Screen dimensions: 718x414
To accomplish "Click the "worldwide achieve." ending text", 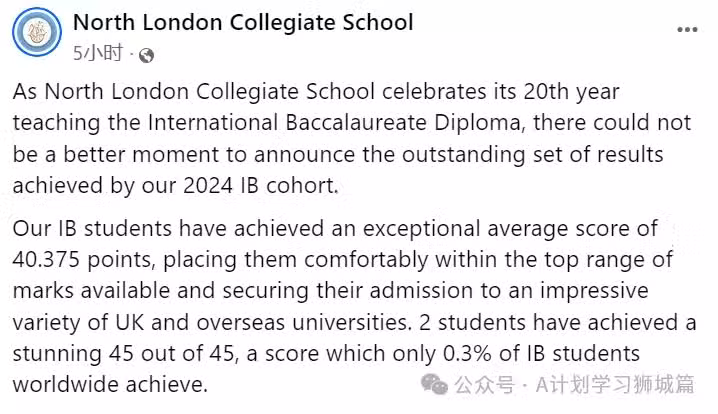I will [x=110, y=384].
